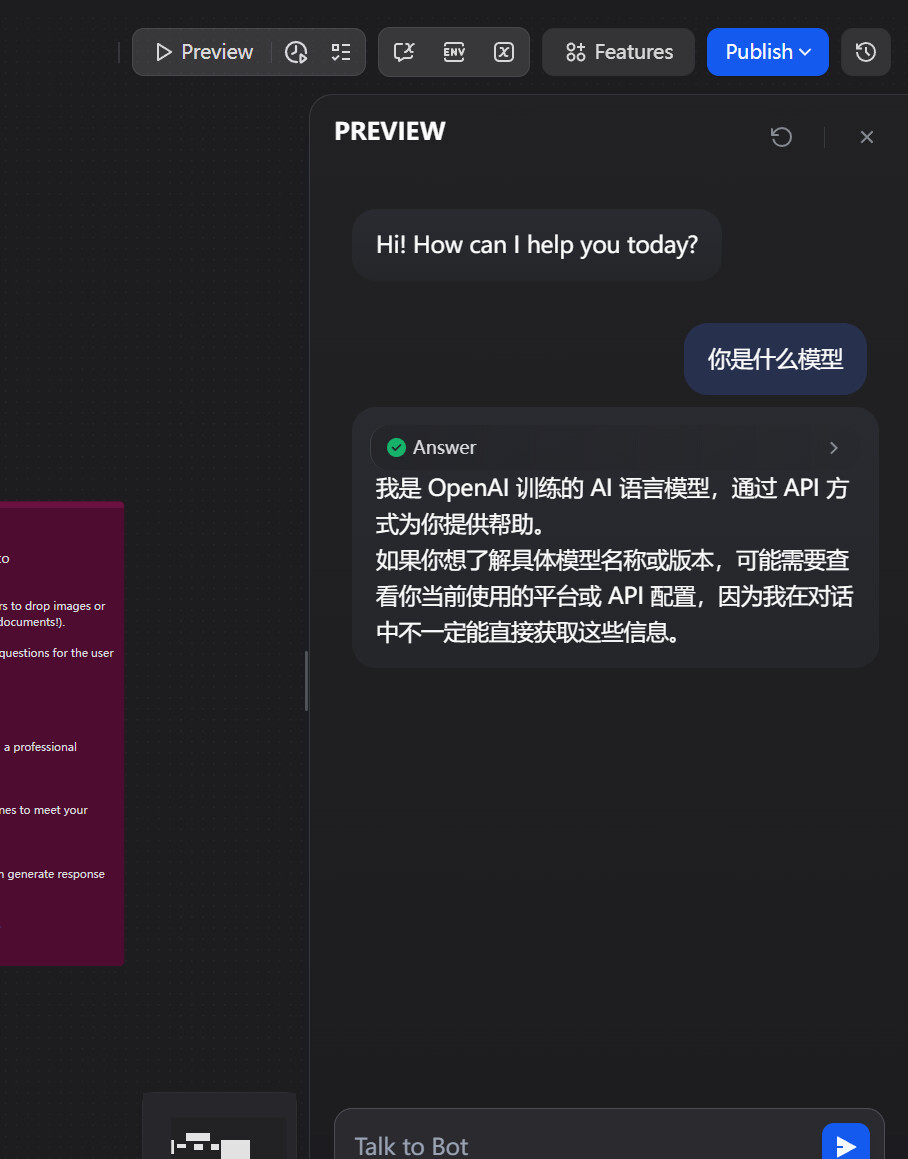This screenshot has height=1159, width=908.
Task: Focus the Talk to Bot input
Action: [x=584, y=1146]
